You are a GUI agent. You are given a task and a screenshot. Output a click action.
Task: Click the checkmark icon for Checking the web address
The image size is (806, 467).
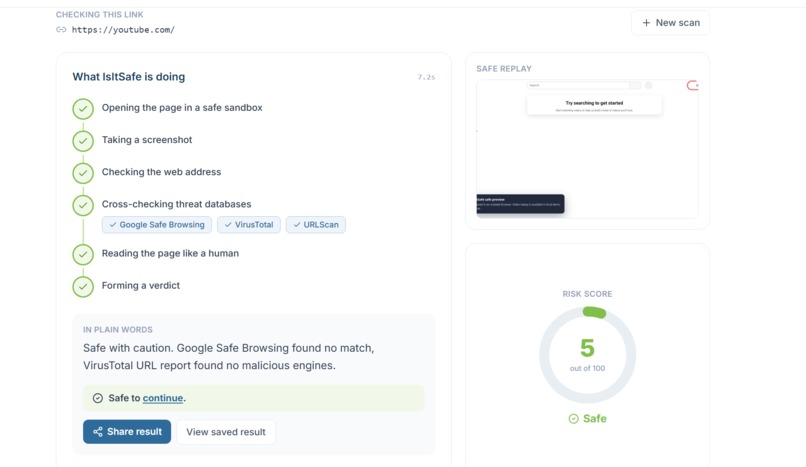(x=83, y=173)
